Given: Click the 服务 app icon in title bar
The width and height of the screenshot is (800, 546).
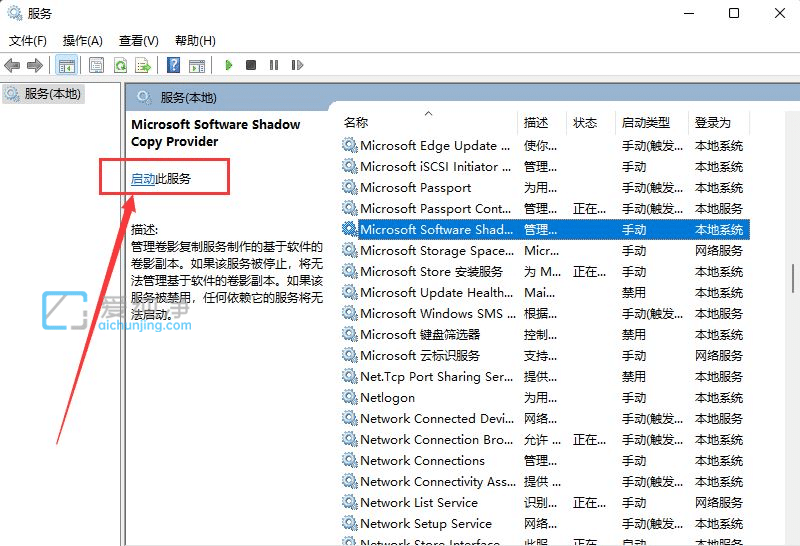Looking at the screenshot, I should [x=14, y=13].
